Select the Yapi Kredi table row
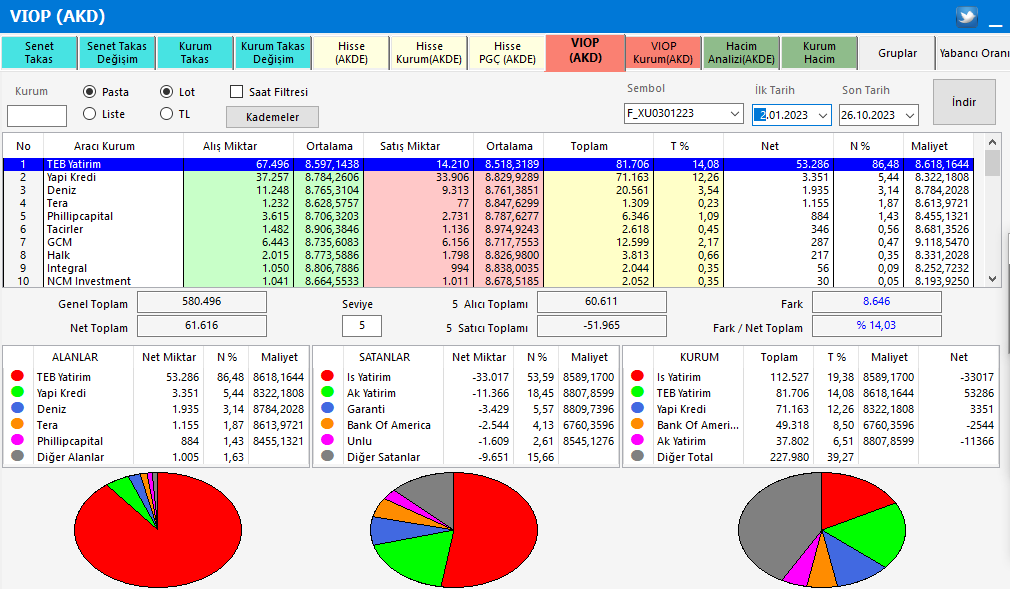 (x=488, y=177)
